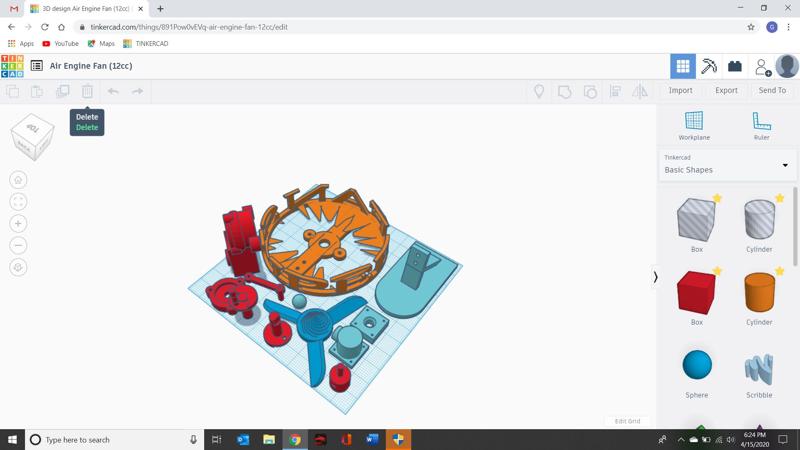Select the 3D design grid view icon

coord(683,66)
